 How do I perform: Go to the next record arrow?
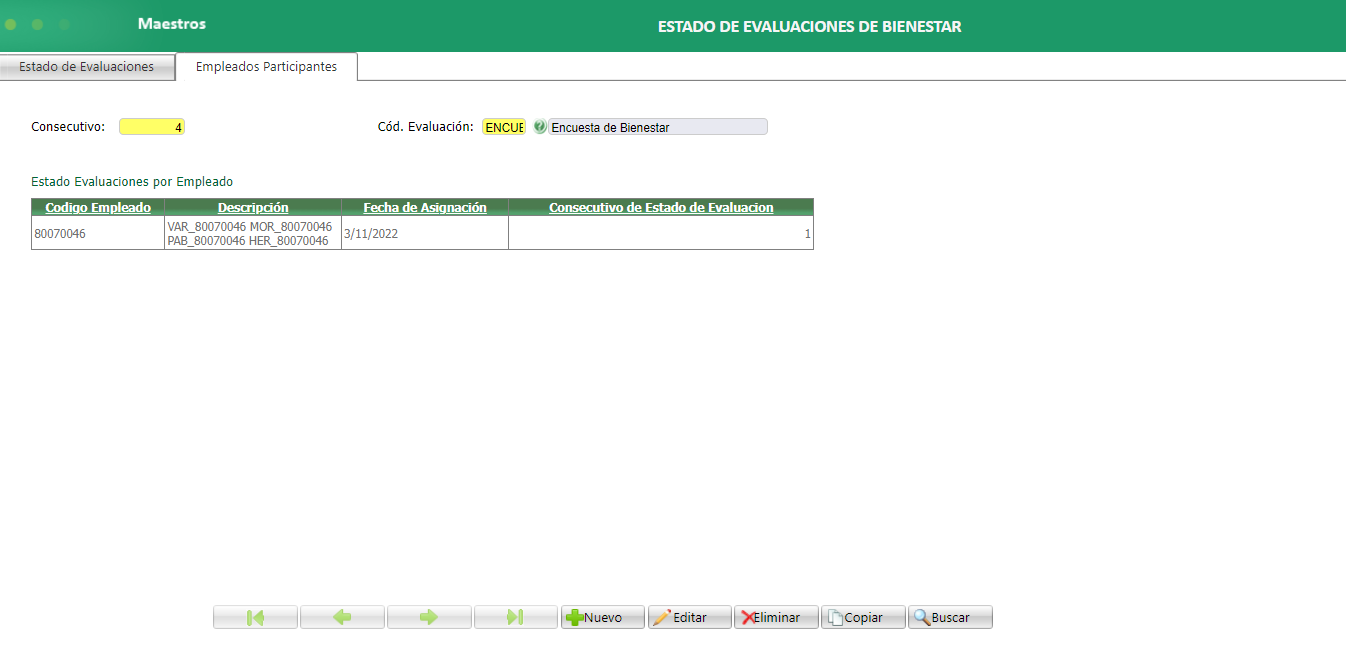(429, 617)
